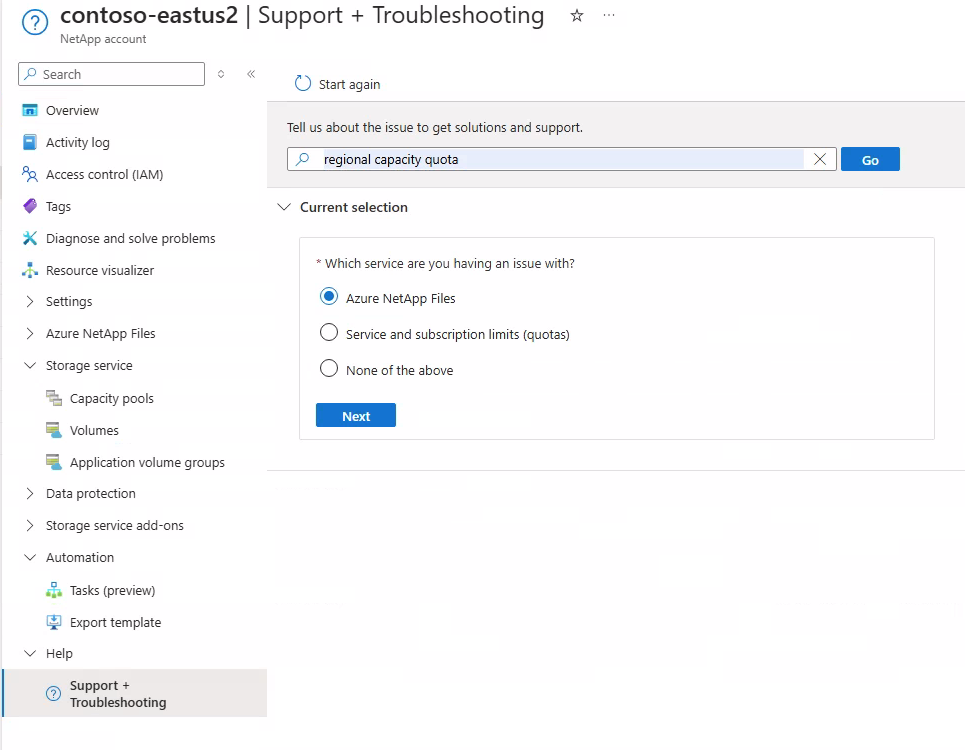Open the Volumes page

click(94, 430)
